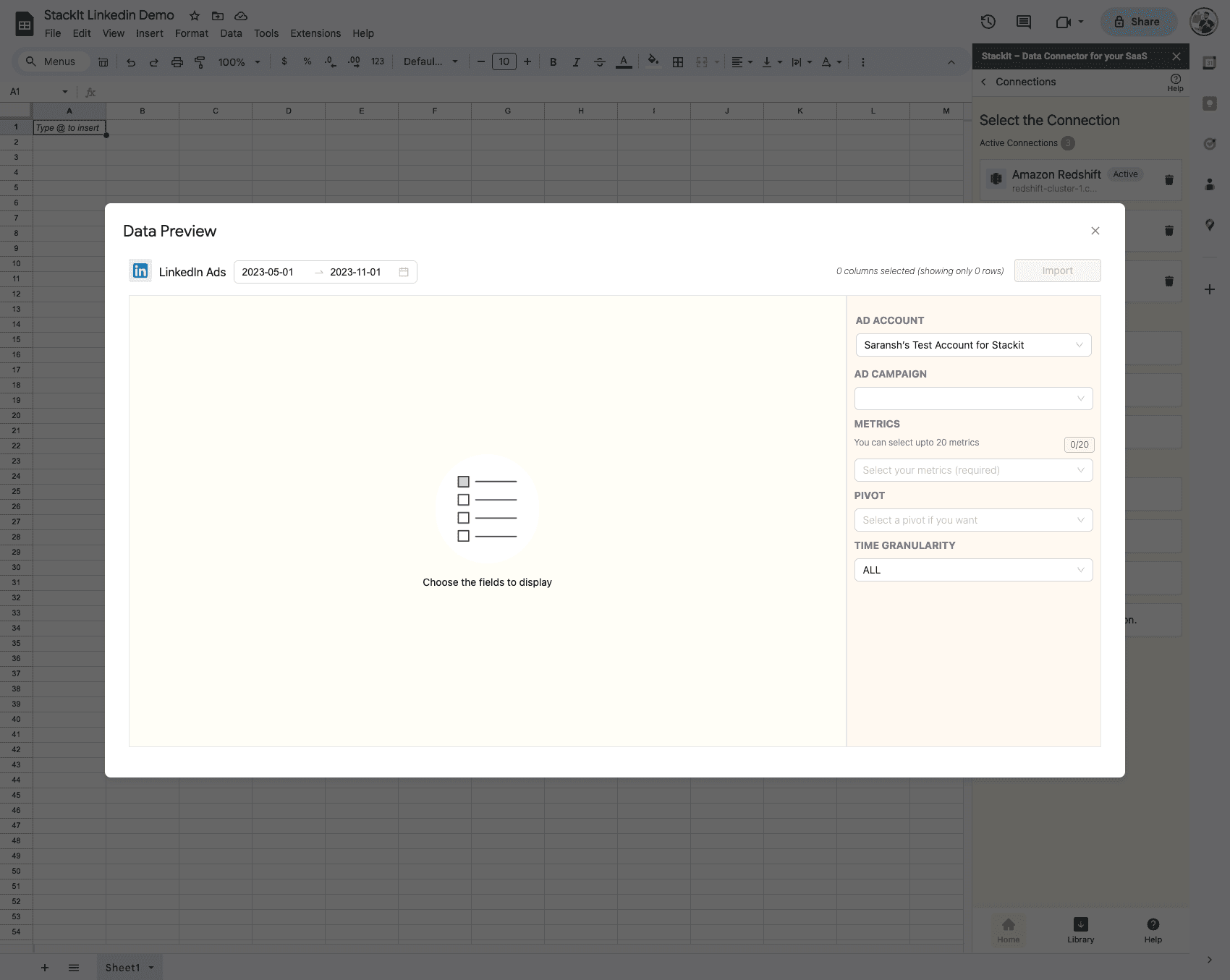The height and width of the screenshot is (980, 1230).
Task: Open comments icon in header
Action: pos(1024,22)
